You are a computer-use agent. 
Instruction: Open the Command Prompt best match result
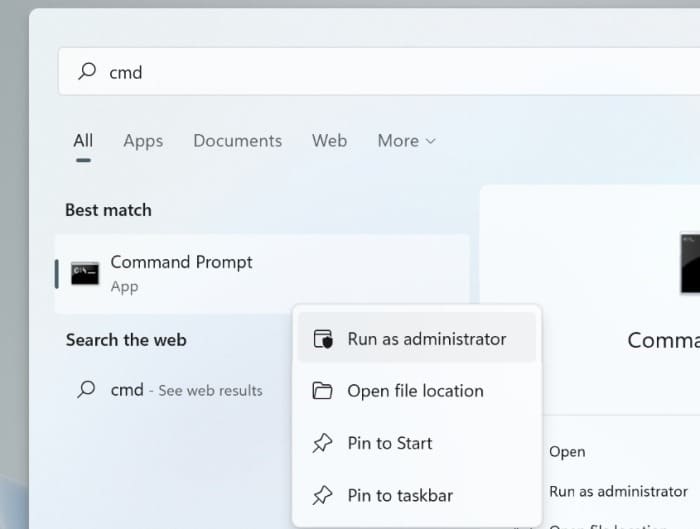point(262,274)
